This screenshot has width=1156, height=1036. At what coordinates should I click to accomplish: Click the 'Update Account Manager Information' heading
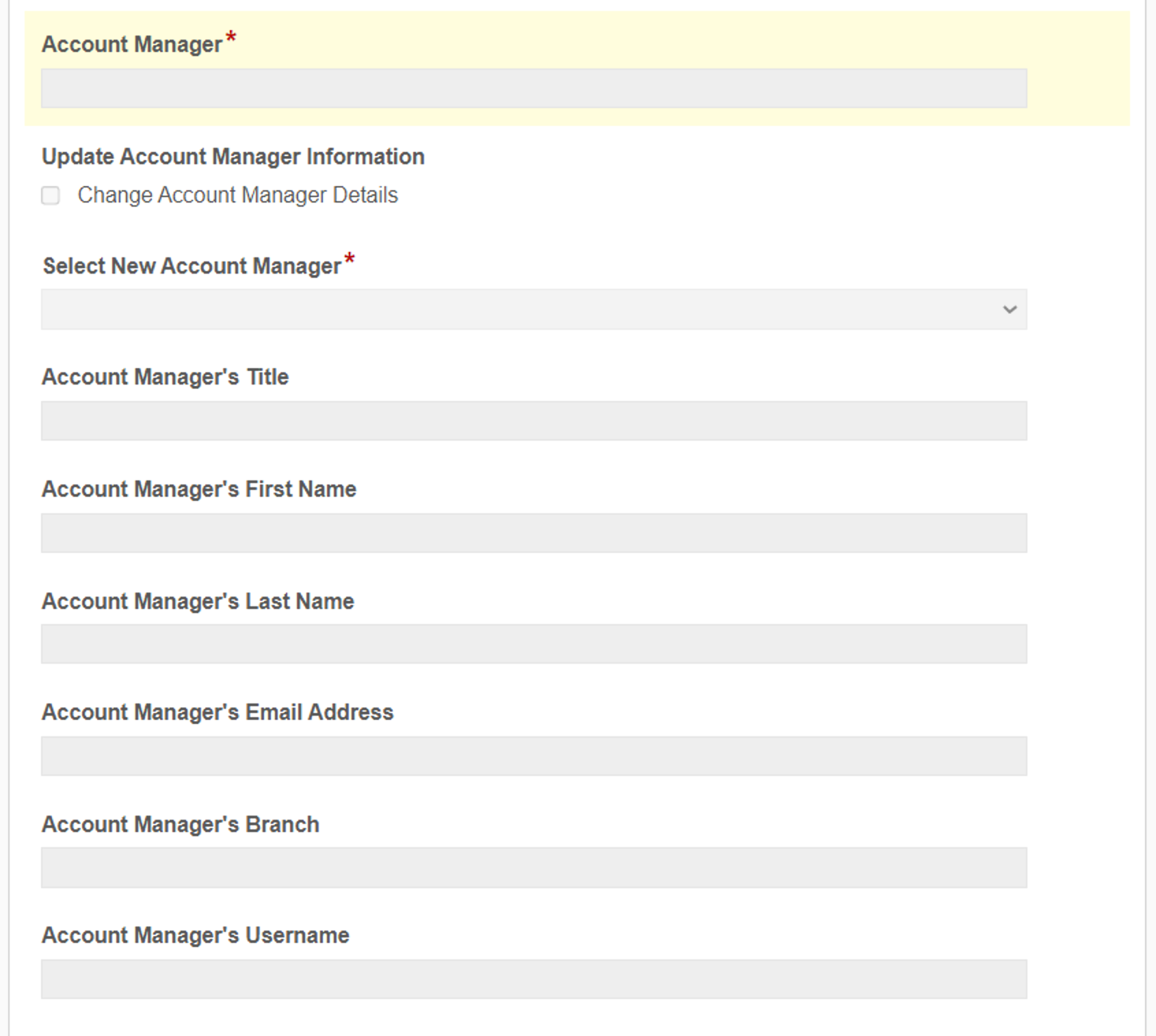click(233, 157)
